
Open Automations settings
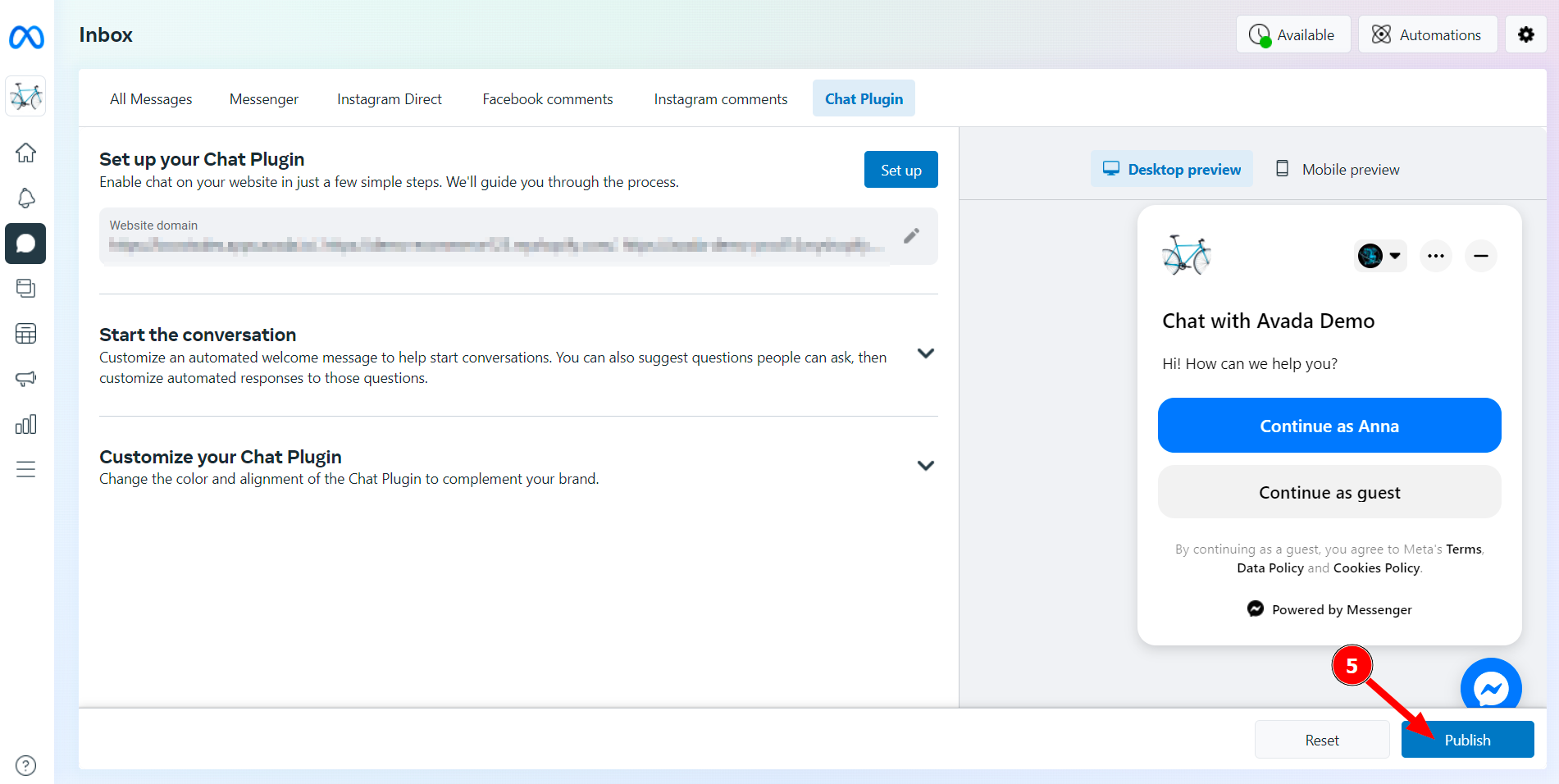(1428, 34)
